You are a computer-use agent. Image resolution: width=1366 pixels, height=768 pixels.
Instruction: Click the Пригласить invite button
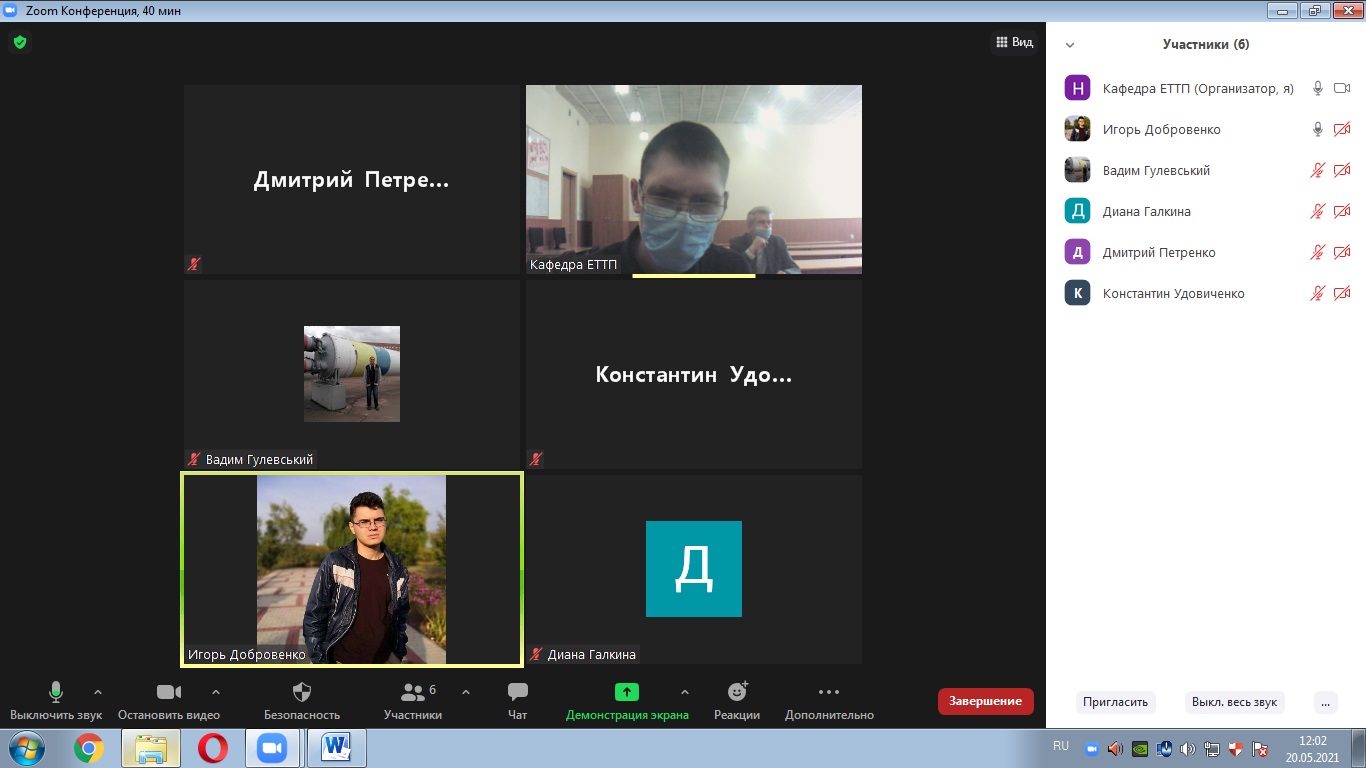point(1115,702)
